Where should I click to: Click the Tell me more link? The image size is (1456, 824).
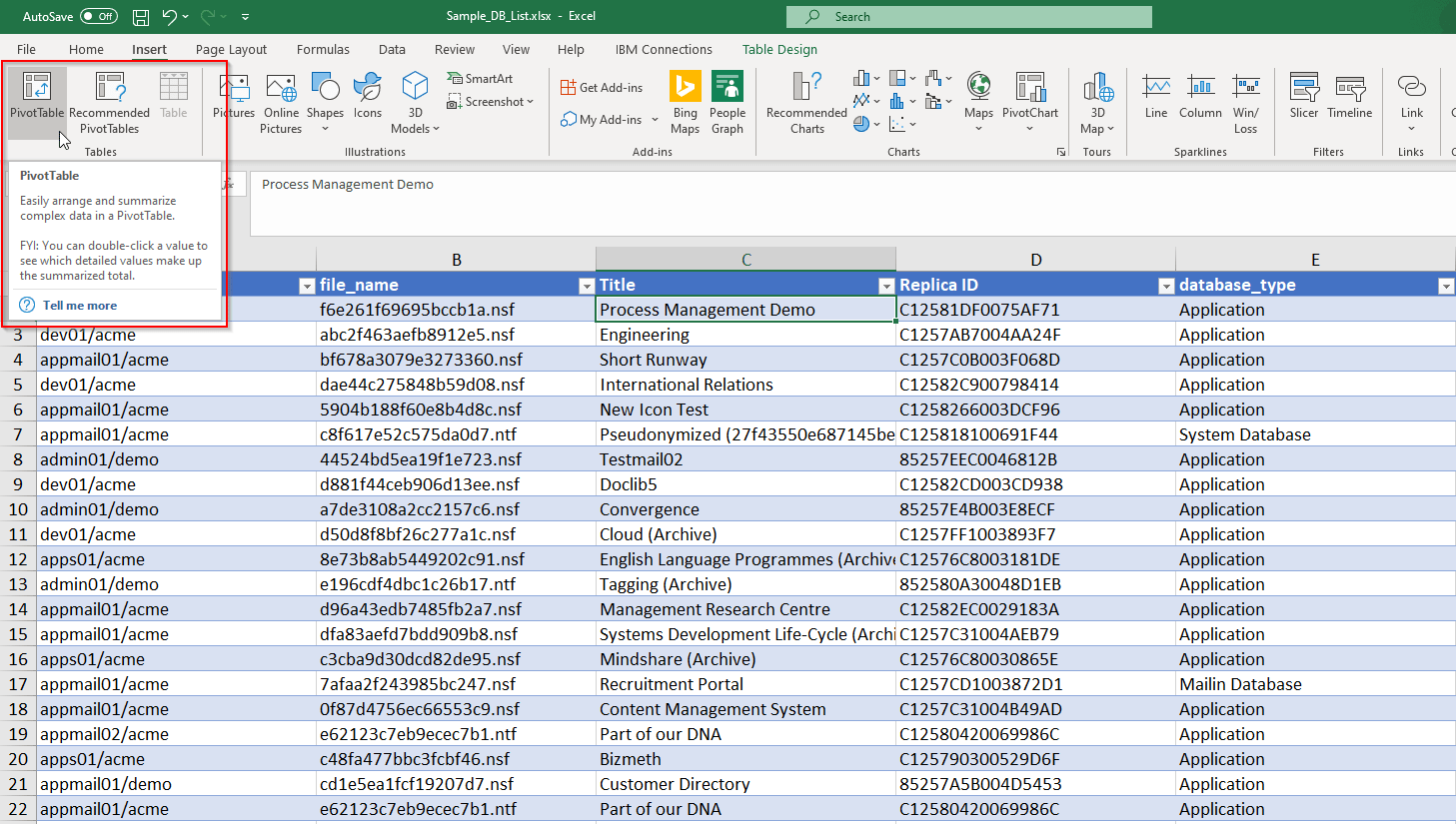click(80, 306)
